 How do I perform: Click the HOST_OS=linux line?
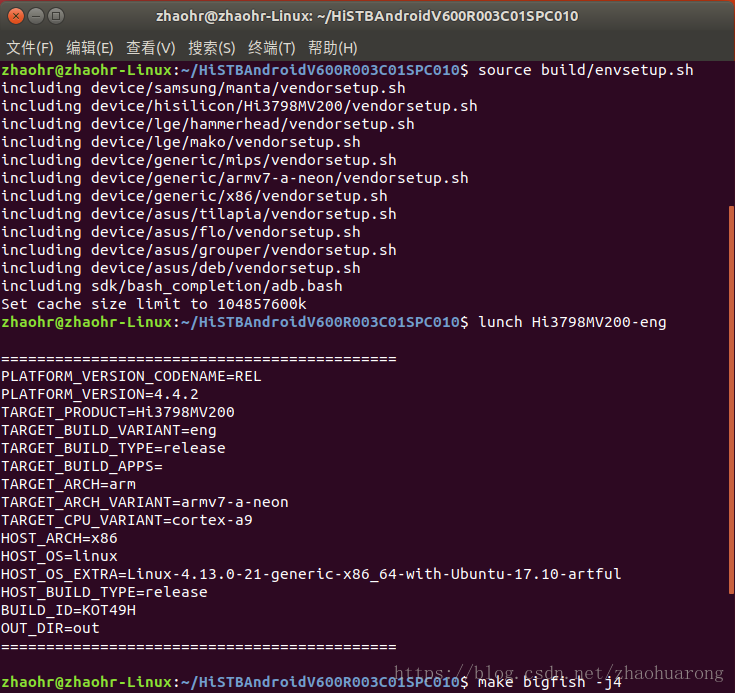coord(59,556)
